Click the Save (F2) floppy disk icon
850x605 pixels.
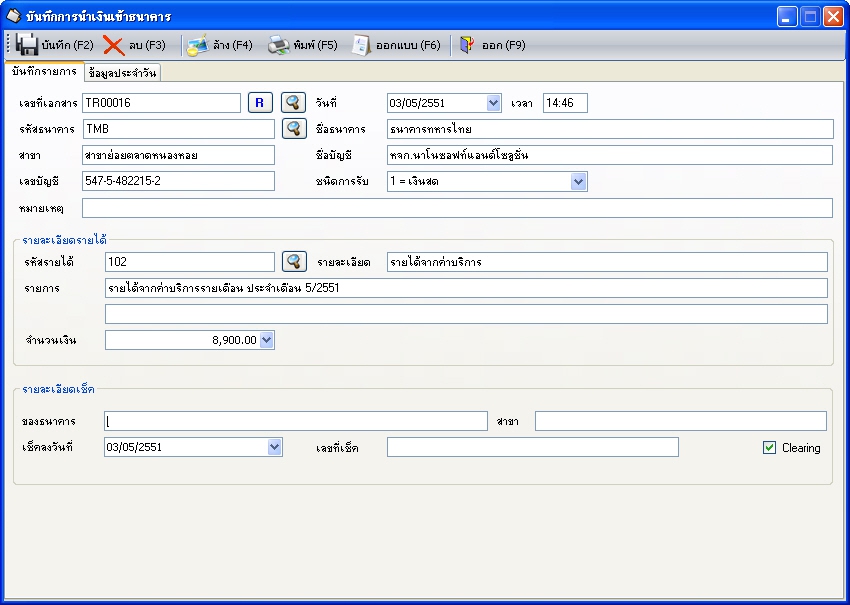28,45
